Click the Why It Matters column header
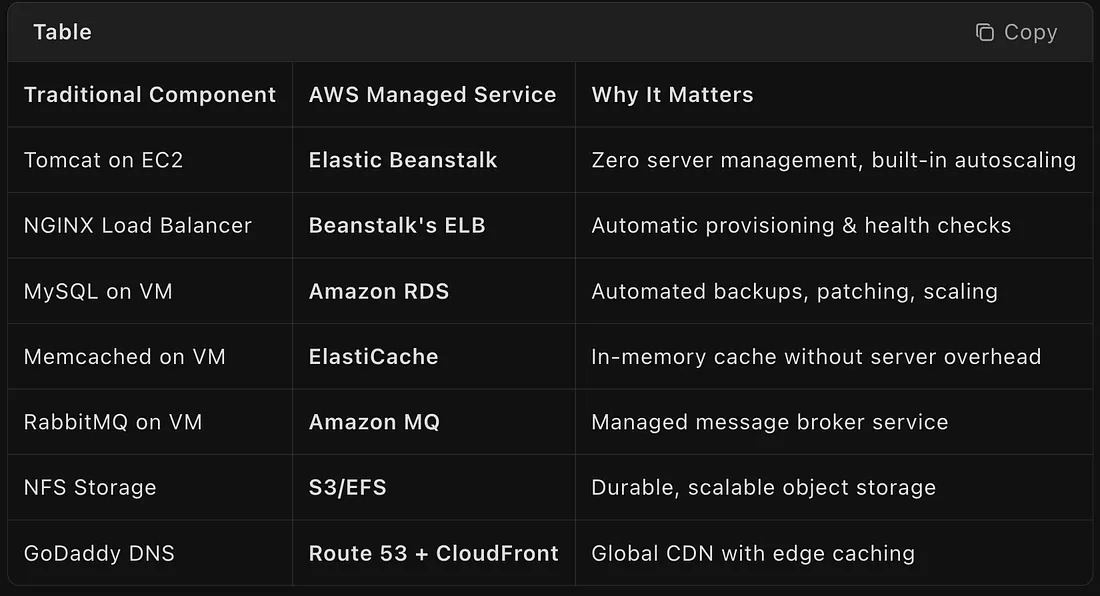Image resolution: width=1100 pixels, height=596 pixels. tap(672, 95)
